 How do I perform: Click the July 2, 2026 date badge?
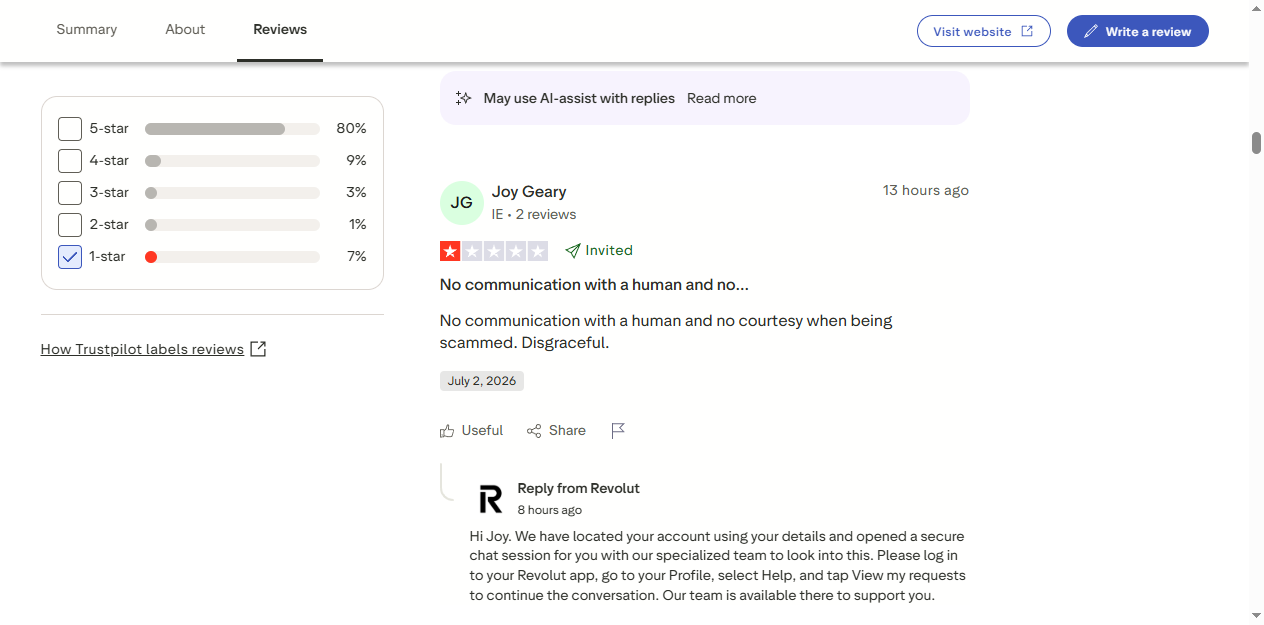click(482, 381)
